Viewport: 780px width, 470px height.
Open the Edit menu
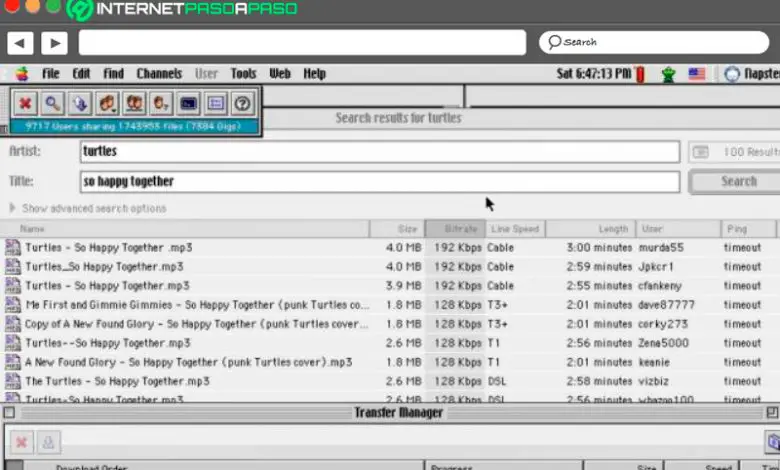tap(81, 74)
